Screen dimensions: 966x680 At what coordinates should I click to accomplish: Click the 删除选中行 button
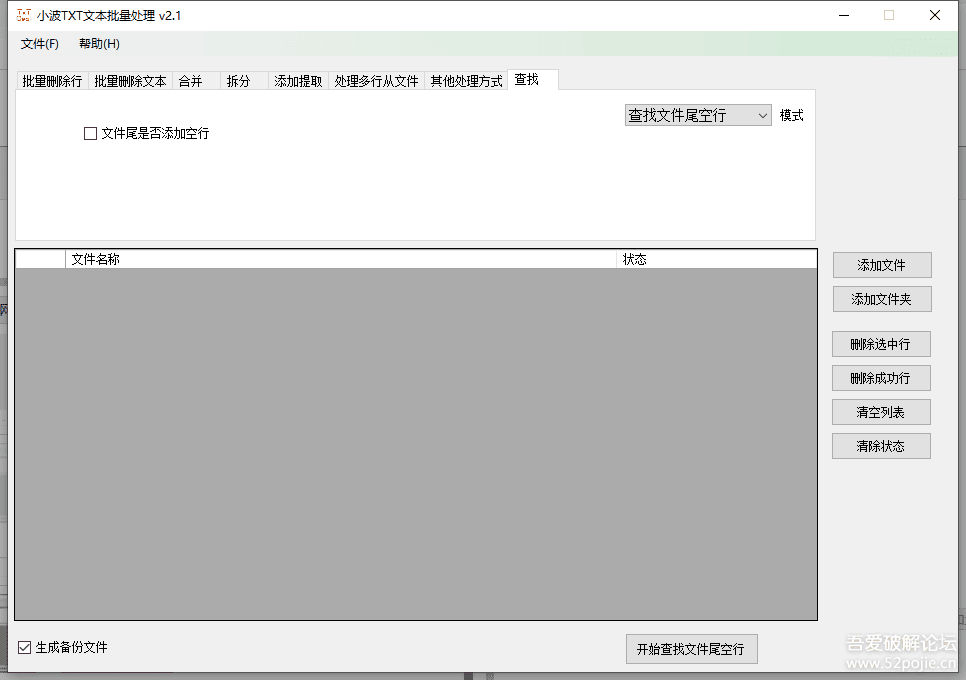click(881, 343)
